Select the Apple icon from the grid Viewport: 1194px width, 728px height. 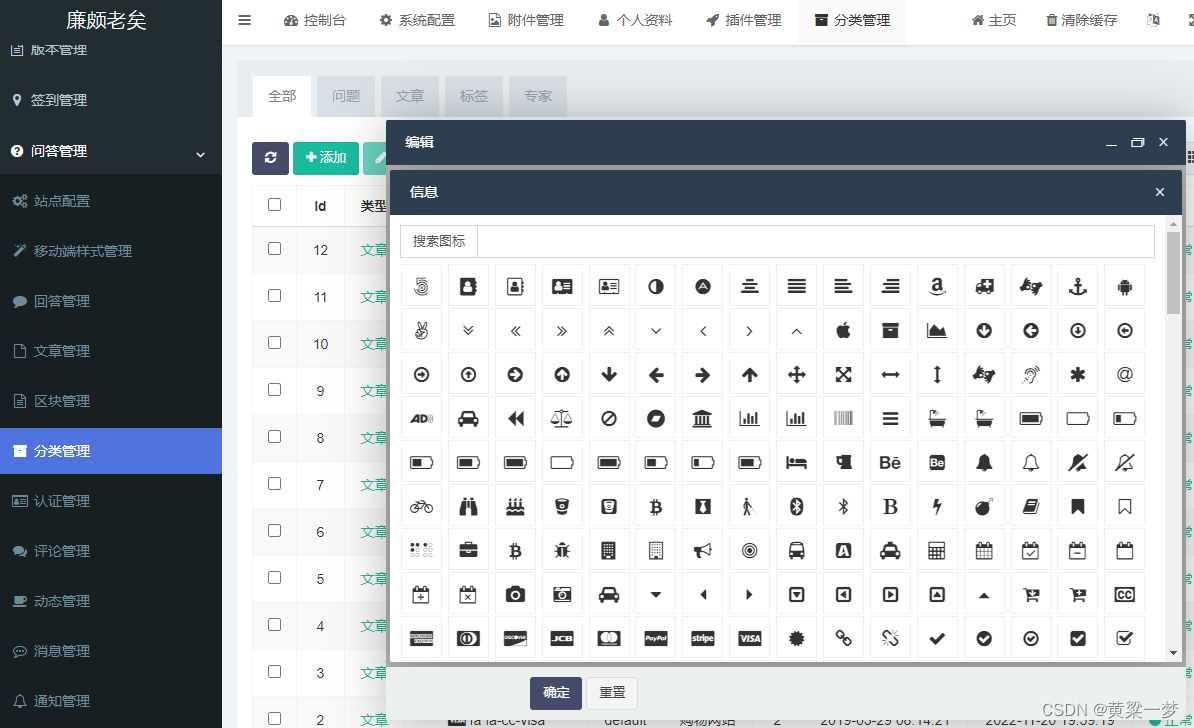coord(843,329)
